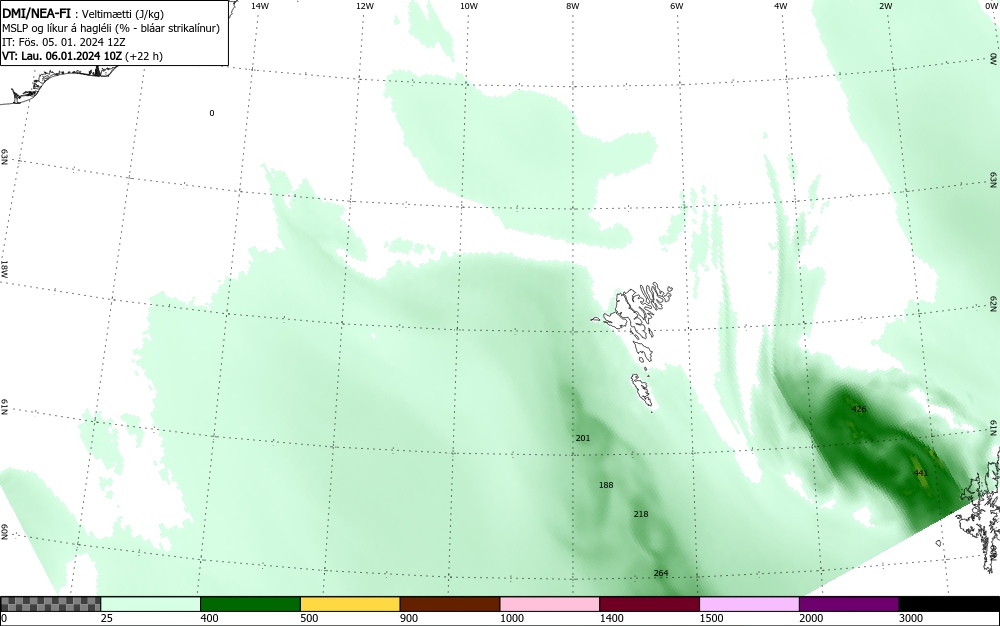The height and width of the screenshot is (626, 1000).
Task: Click the map value '218'
Action: 641,514
